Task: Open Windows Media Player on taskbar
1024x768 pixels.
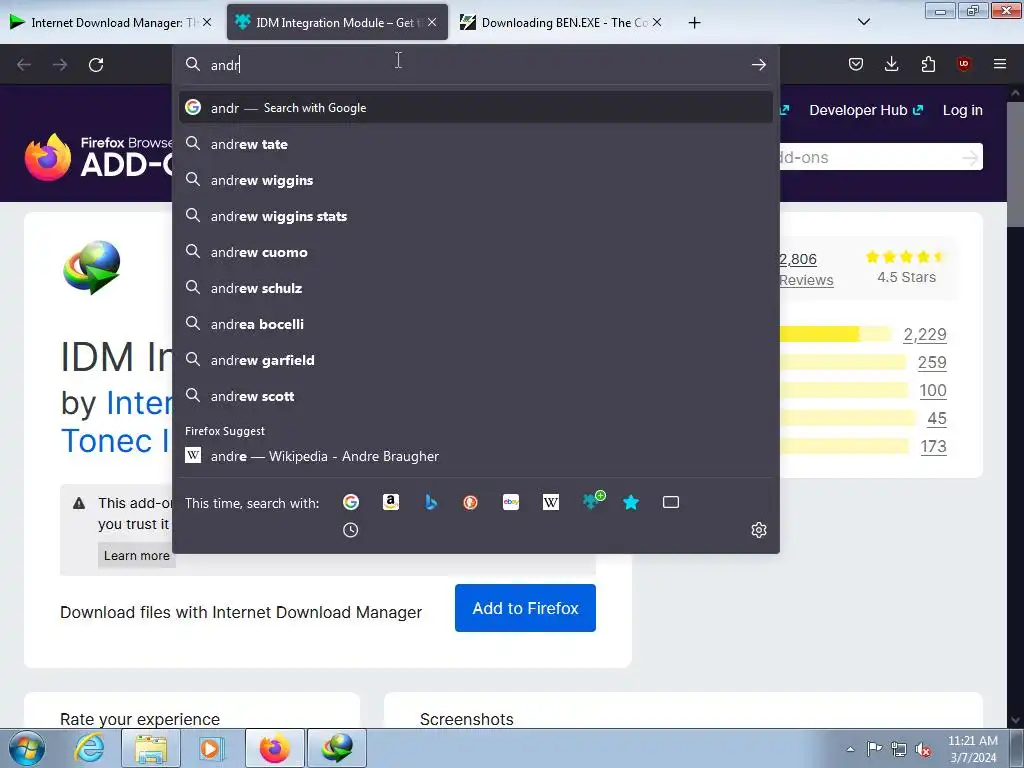Action: 211,748
